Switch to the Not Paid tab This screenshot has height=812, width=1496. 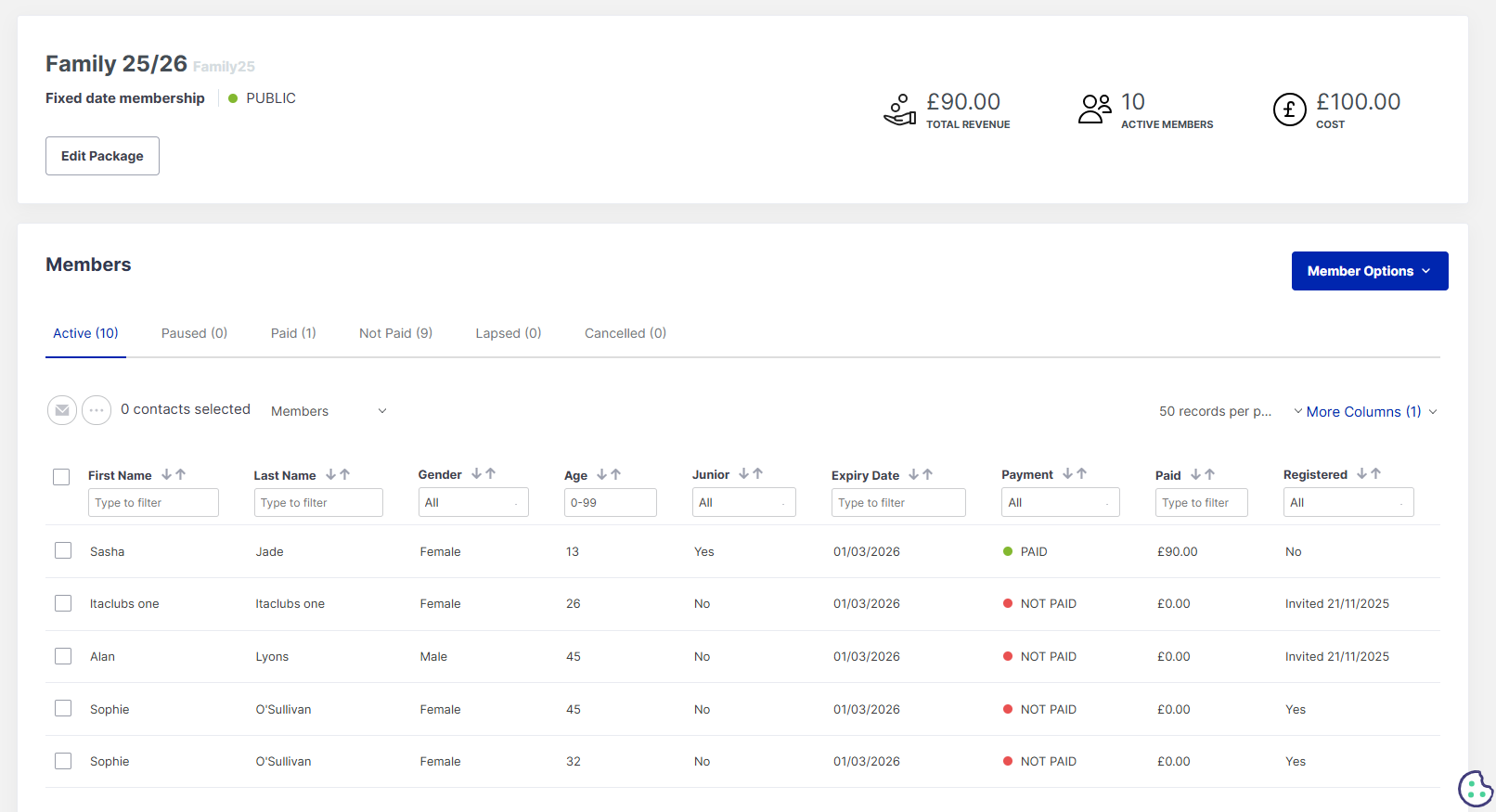[395, 333]
